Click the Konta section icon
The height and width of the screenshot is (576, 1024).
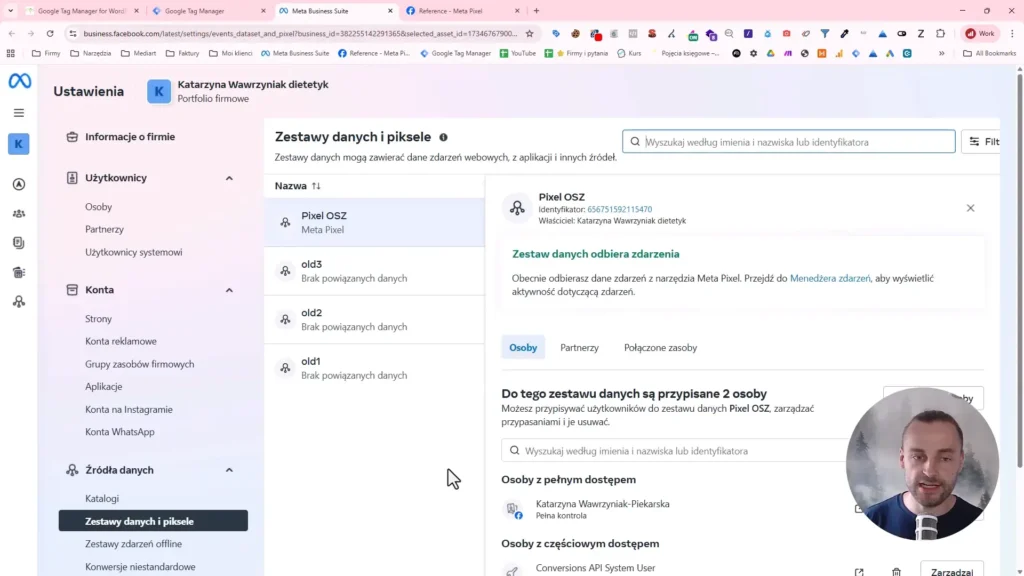click(x=72, y=289)
